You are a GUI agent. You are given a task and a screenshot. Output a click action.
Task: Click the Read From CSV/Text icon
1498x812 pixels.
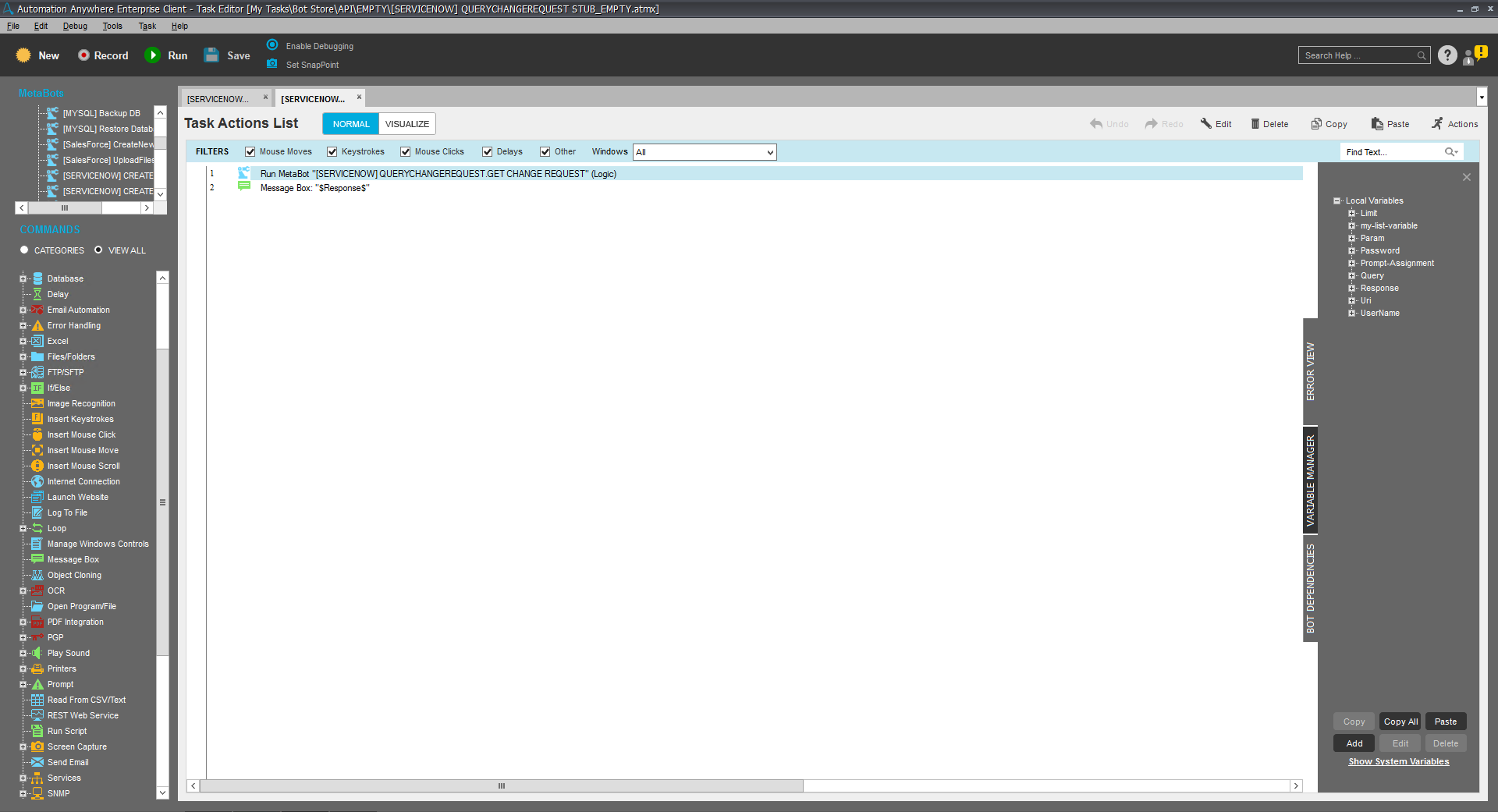click(37, 700)
